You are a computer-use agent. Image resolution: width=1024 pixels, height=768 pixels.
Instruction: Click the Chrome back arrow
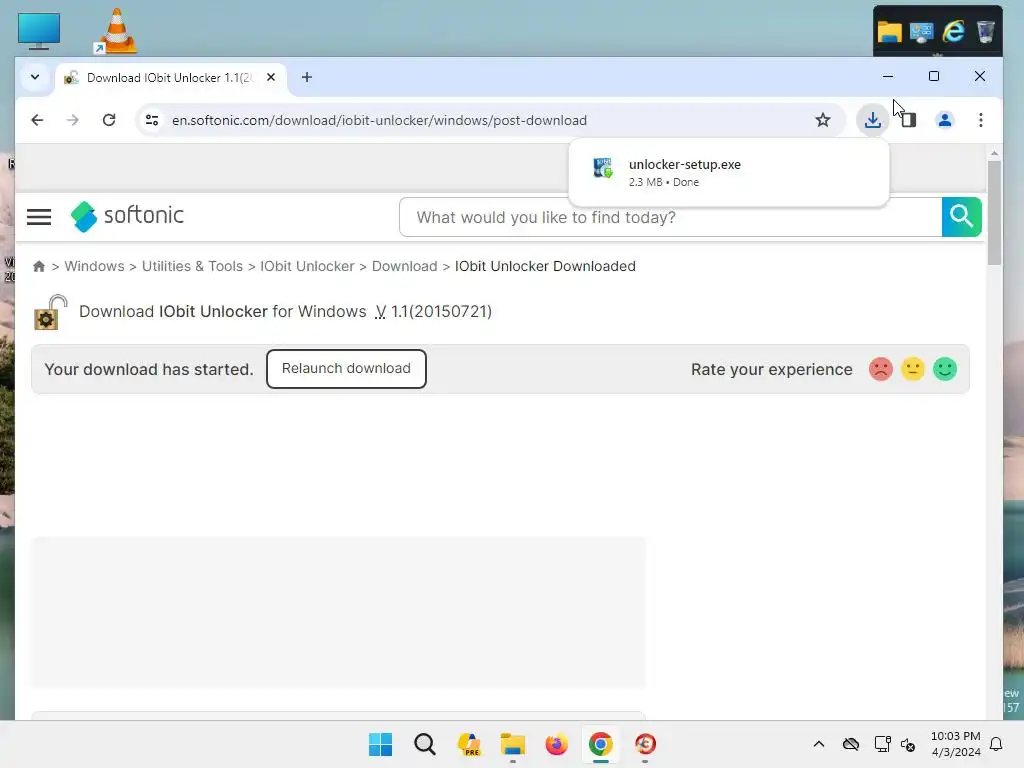click(37, 120)
